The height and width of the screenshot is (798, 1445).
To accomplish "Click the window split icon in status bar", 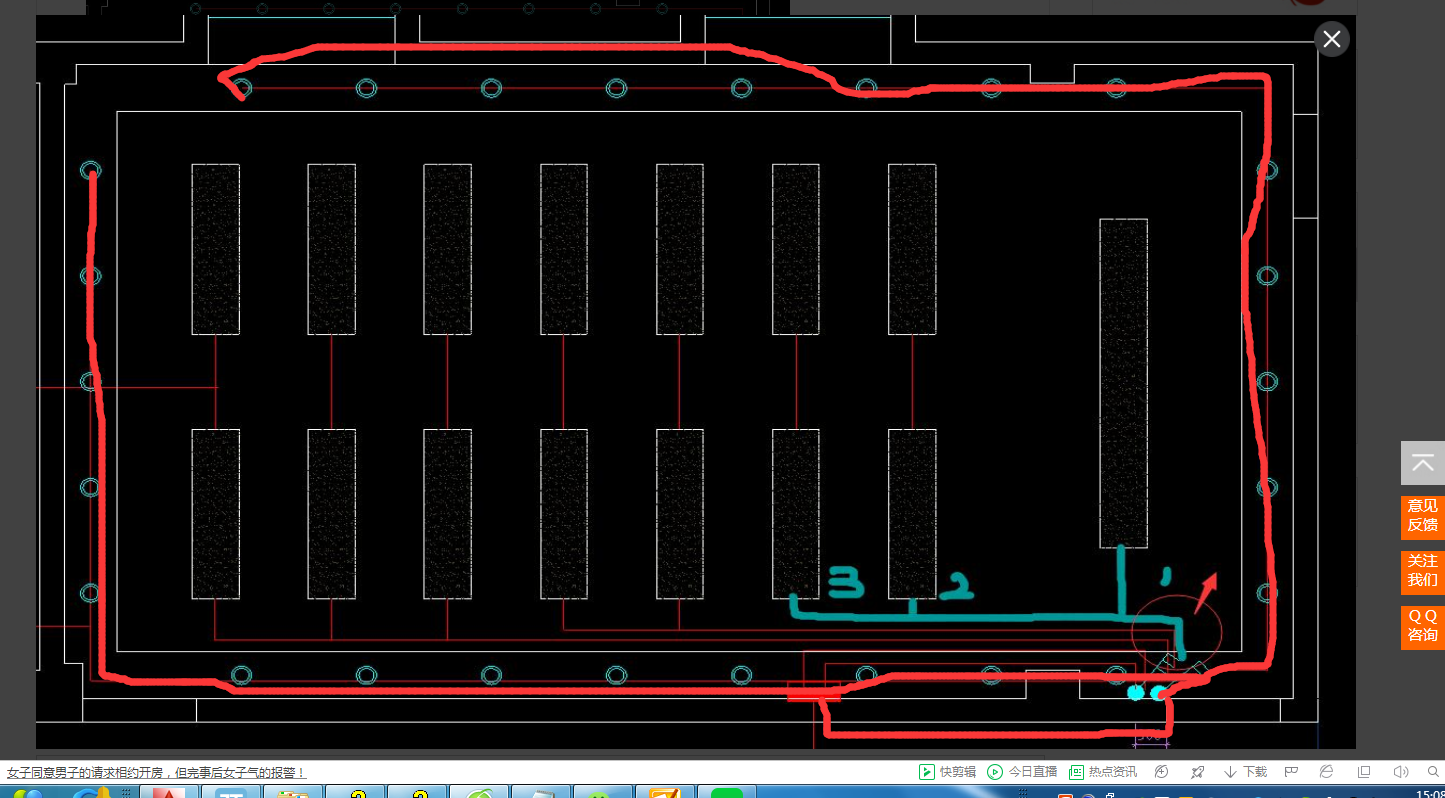I will pos(1364,772).
